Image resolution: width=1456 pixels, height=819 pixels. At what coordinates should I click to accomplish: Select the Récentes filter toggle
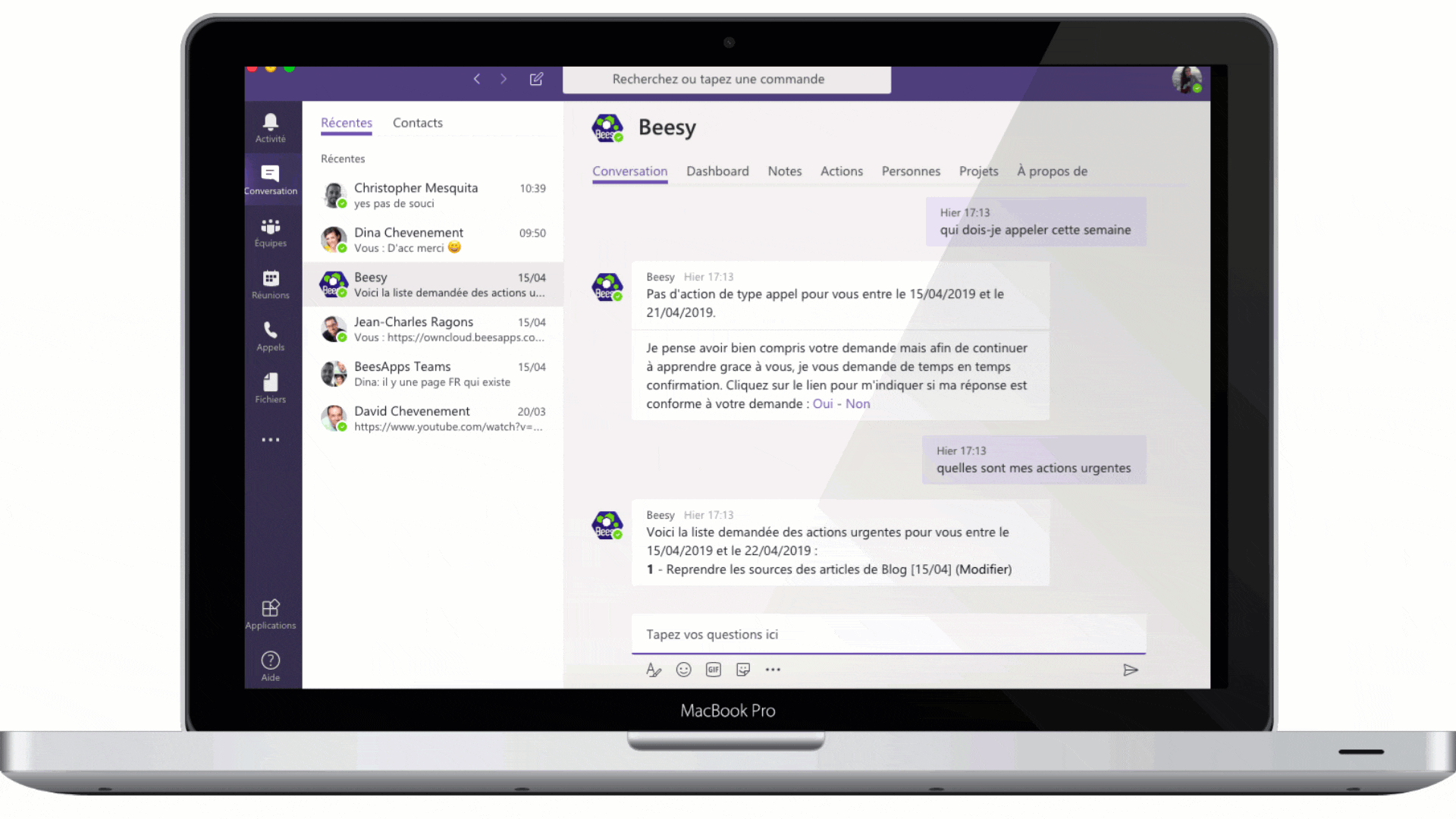click(x=347, y=122)
